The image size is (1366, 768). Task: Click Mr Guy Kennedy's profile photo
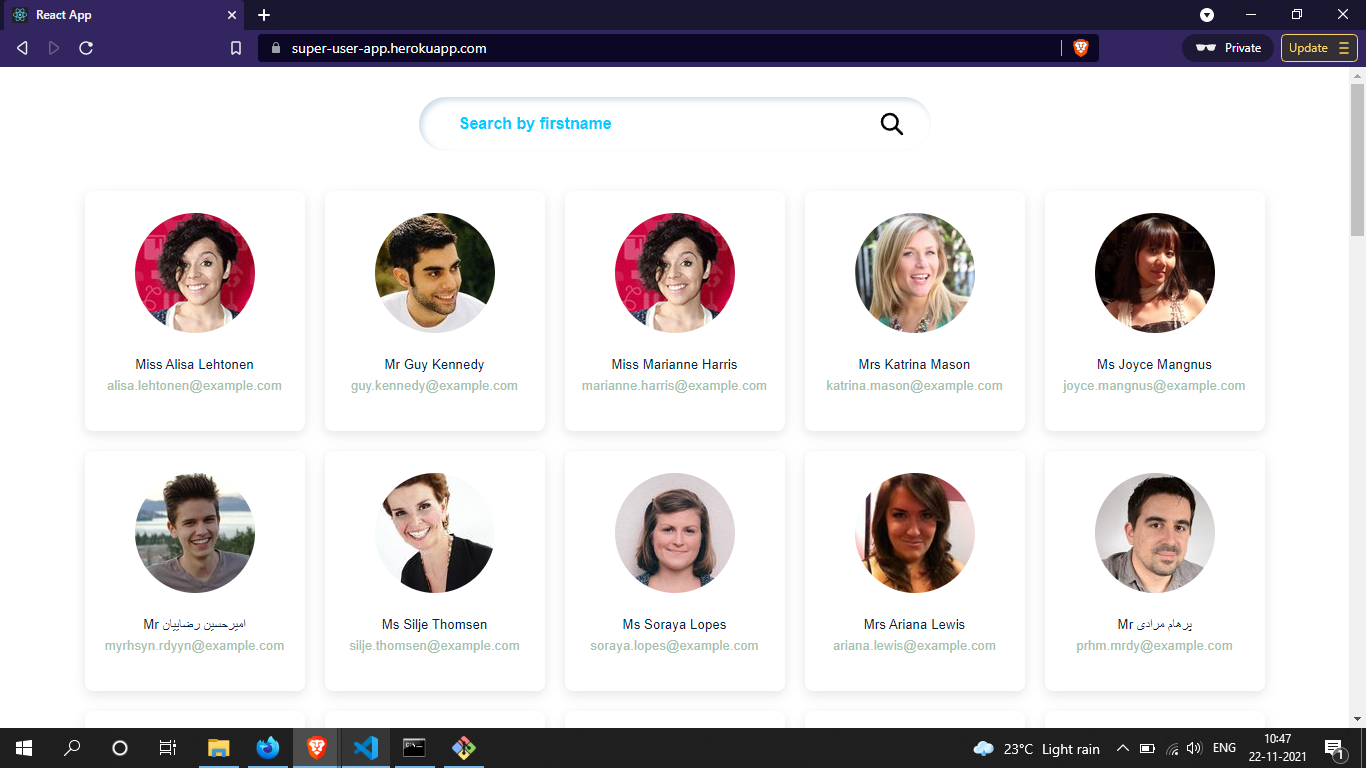tap(435, 273)
